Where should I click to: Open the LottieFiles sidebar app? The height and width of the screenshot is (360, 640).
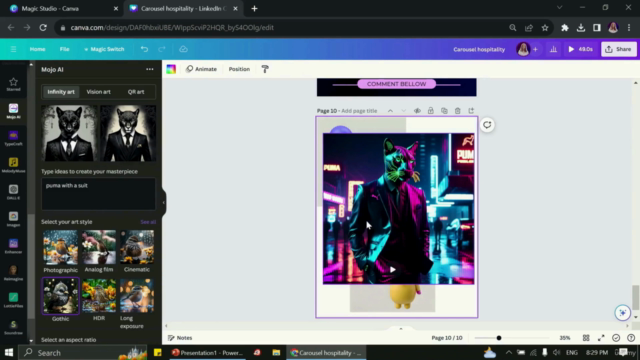[x=13, y=300]
